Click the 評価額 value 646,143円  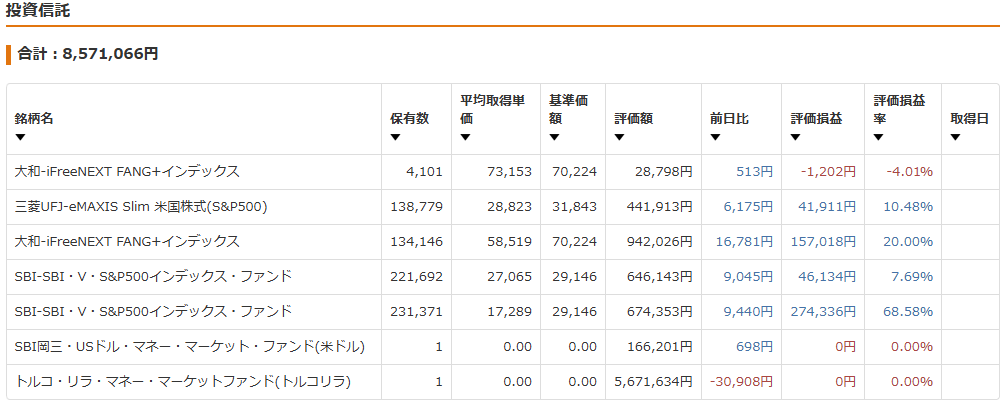click(661, 277)
